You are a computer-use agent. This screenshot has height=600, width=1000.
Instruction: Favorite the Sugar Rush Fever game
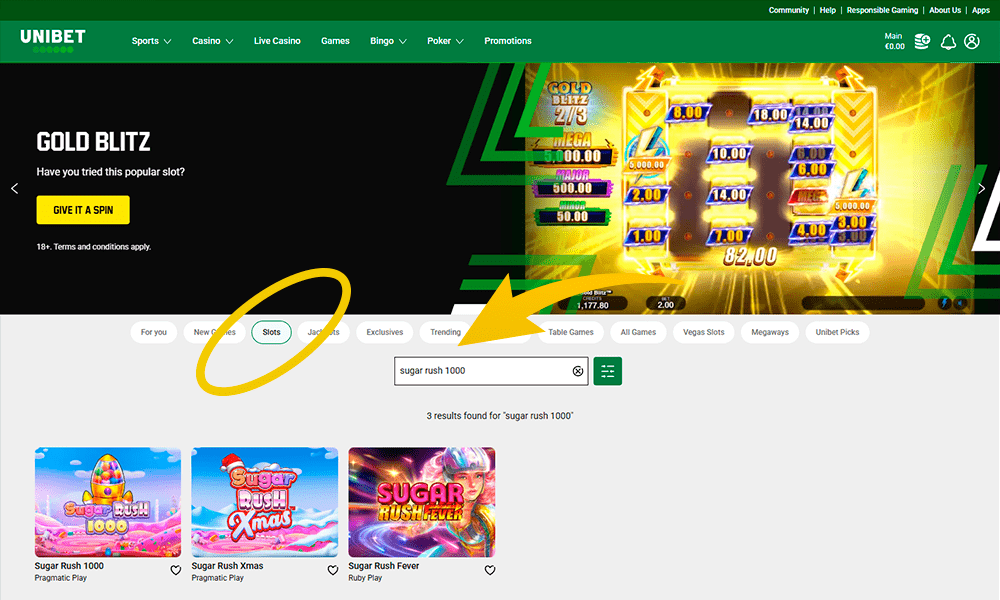pyautogui.click(x=490, y=570)
